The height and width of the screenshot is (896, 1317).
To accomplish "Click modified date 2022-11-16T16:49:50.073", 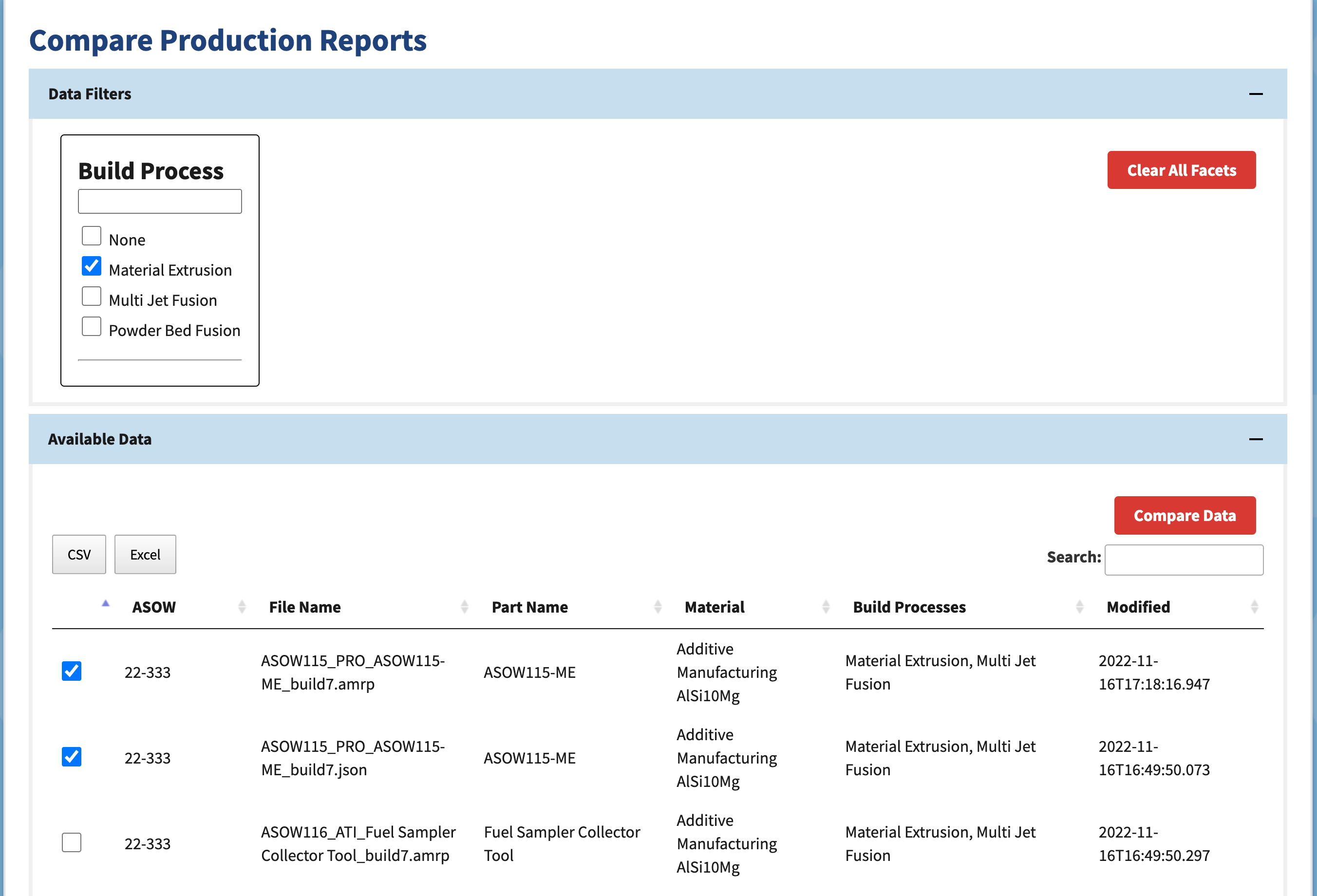I will tap(1154, 758).
